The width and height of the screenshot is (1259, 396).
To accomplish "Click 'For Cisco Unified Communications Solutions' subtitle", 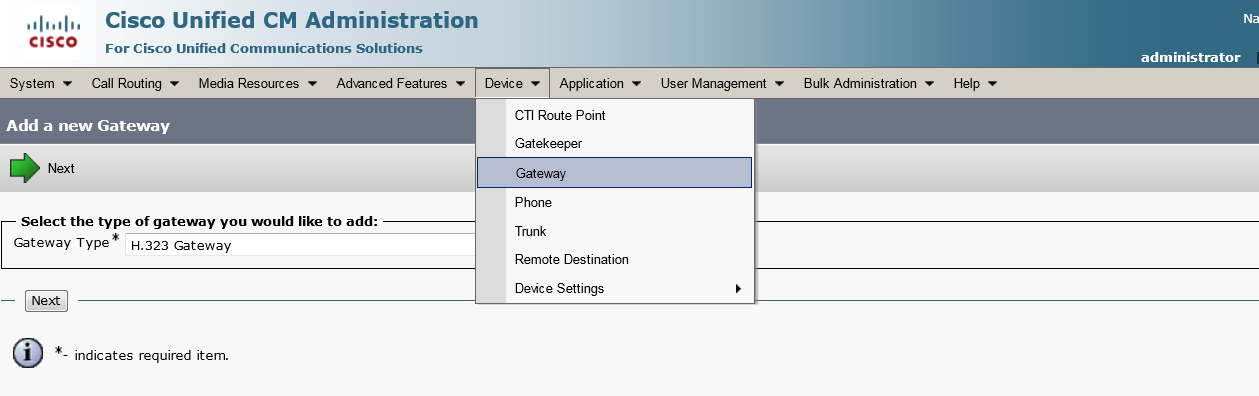I will [263, 48].
